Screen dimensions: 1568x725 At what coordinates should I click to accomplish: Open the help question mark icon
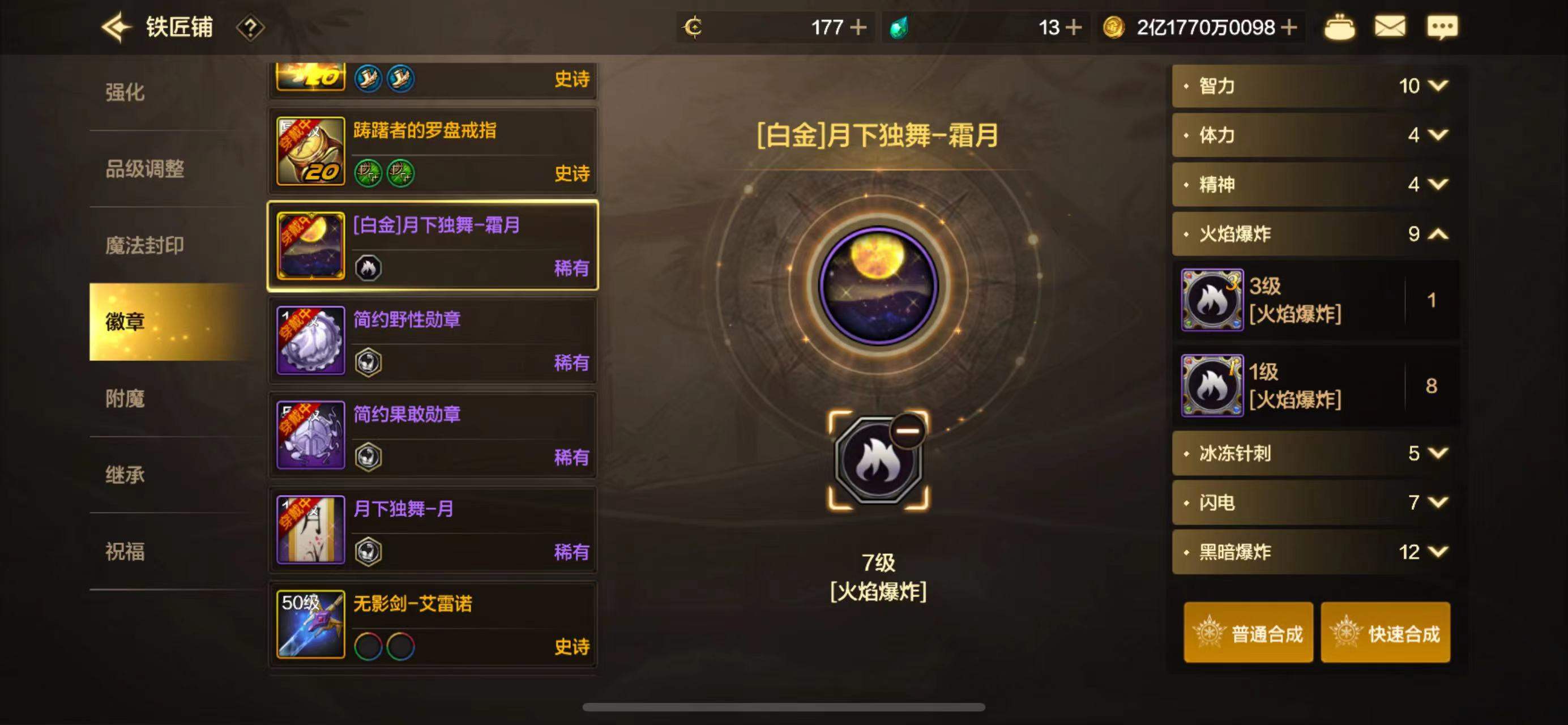pyautogui.click(x=250, y=28)
